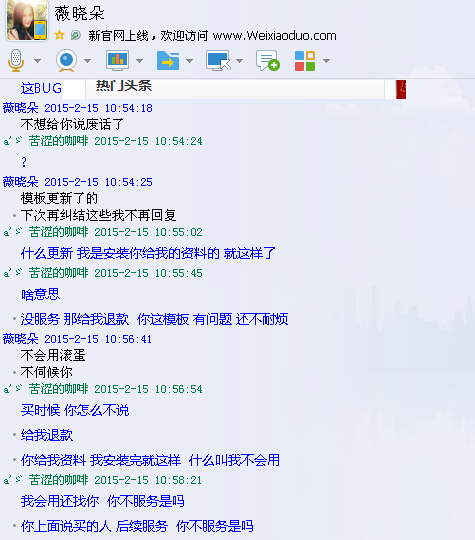Expand the voice call dropdown arrow
Screen dimensions: 475x540
(x=38, y=61)
